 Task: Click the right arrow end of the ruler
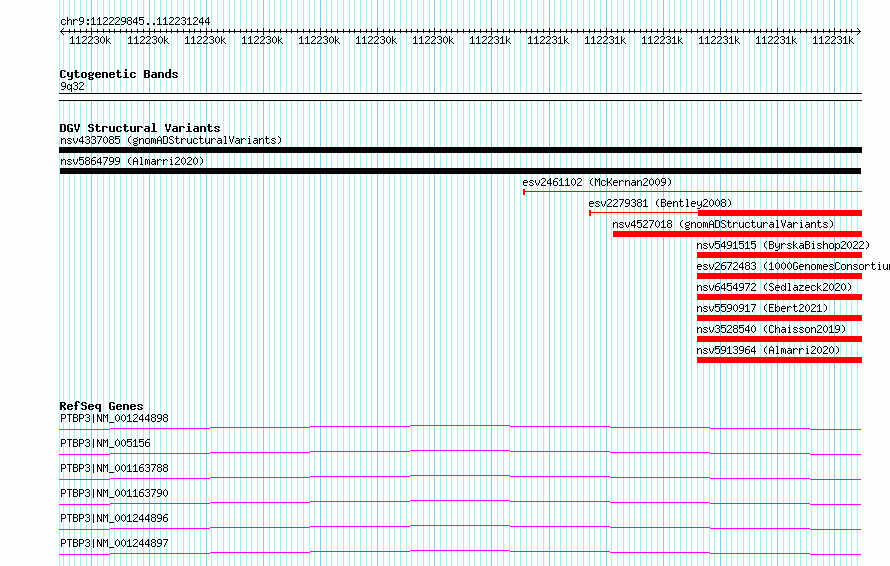coord(859,32)
